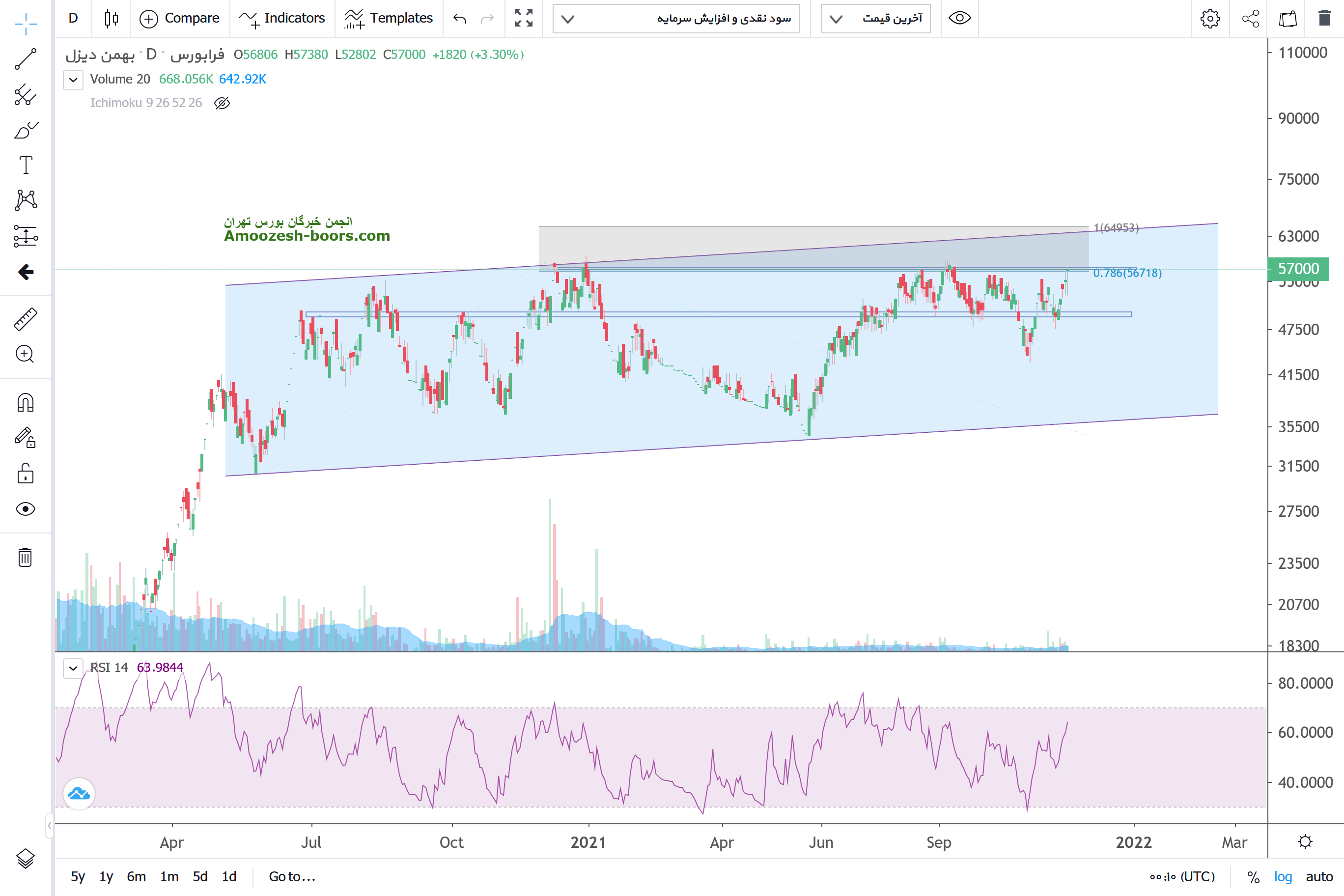Select the text annotation tool
This screenshot has height=896, width=1344.
[x=26, y=165]
